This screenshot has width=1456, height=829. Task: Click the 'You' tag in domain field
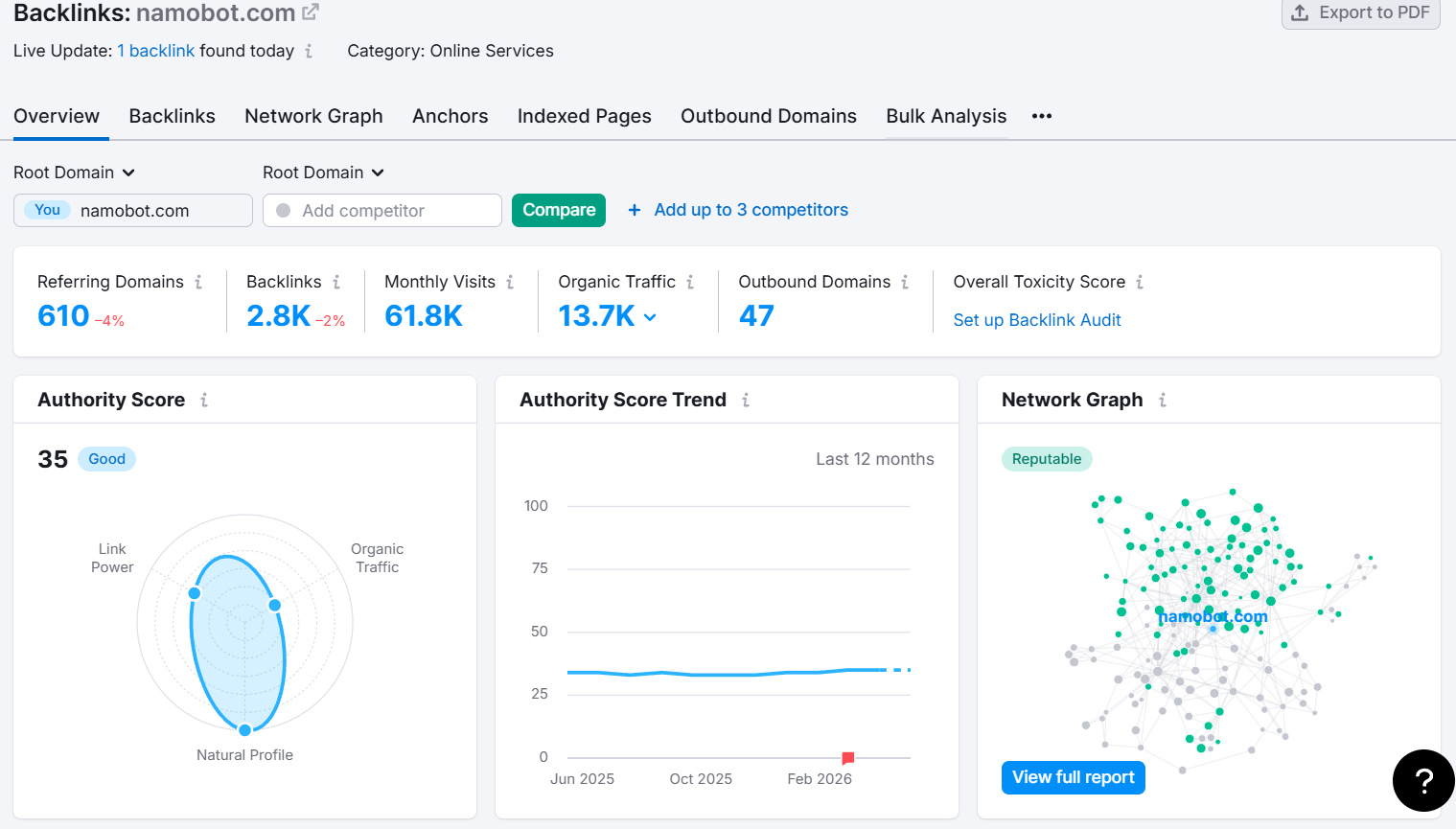click(48, 210)
